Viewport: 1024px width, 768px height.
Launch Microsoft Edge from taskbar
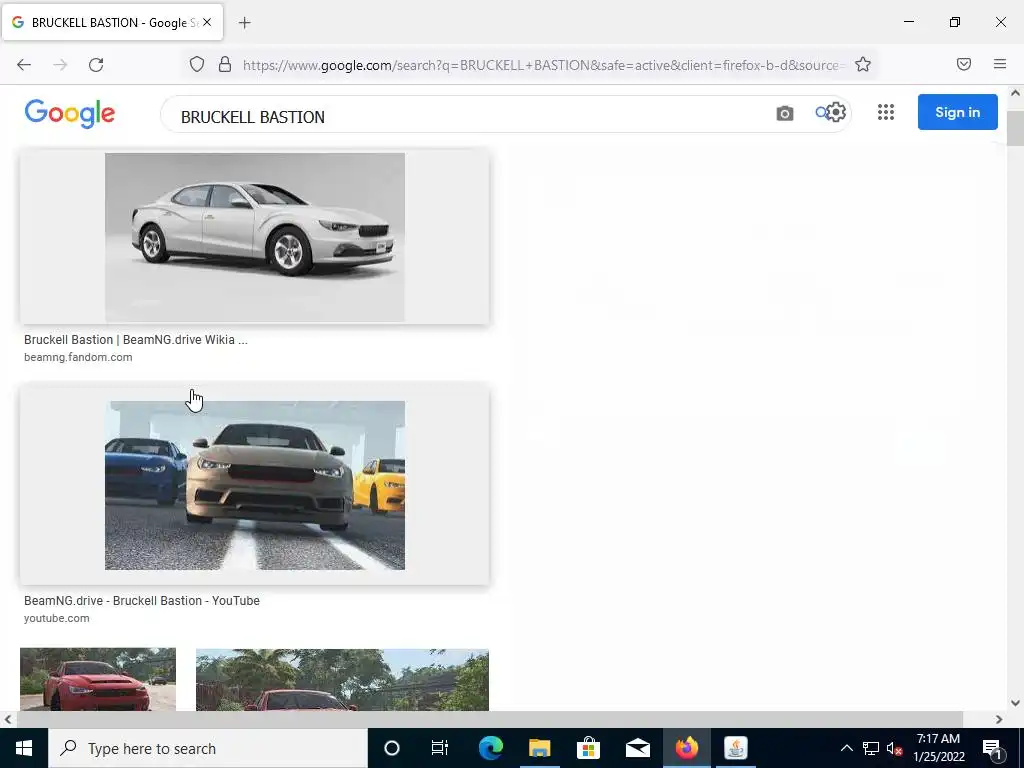tap(491, 748)
